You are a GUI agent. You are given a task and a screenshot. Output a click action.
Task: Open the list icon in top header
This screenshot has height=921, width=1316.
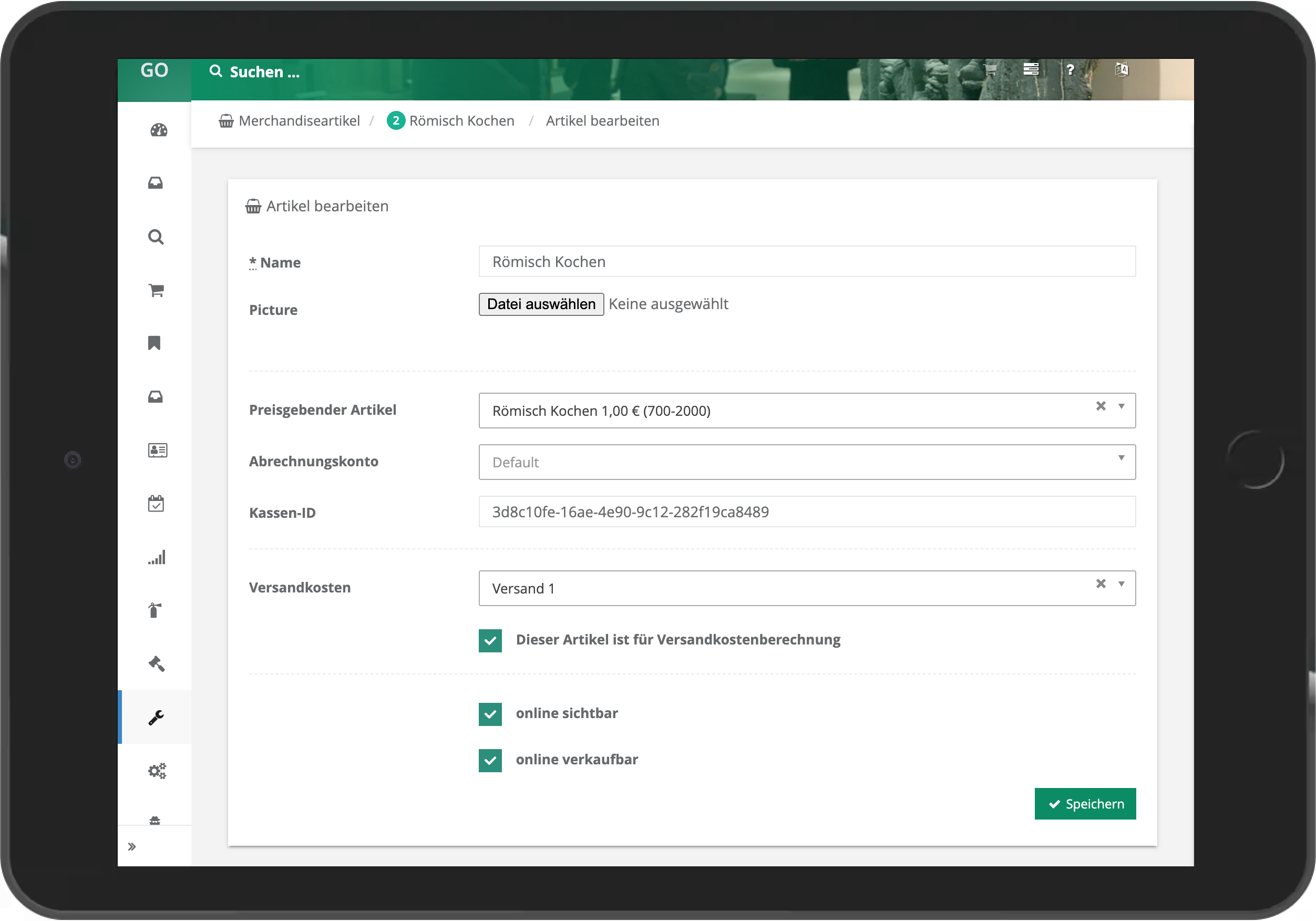1031,69
